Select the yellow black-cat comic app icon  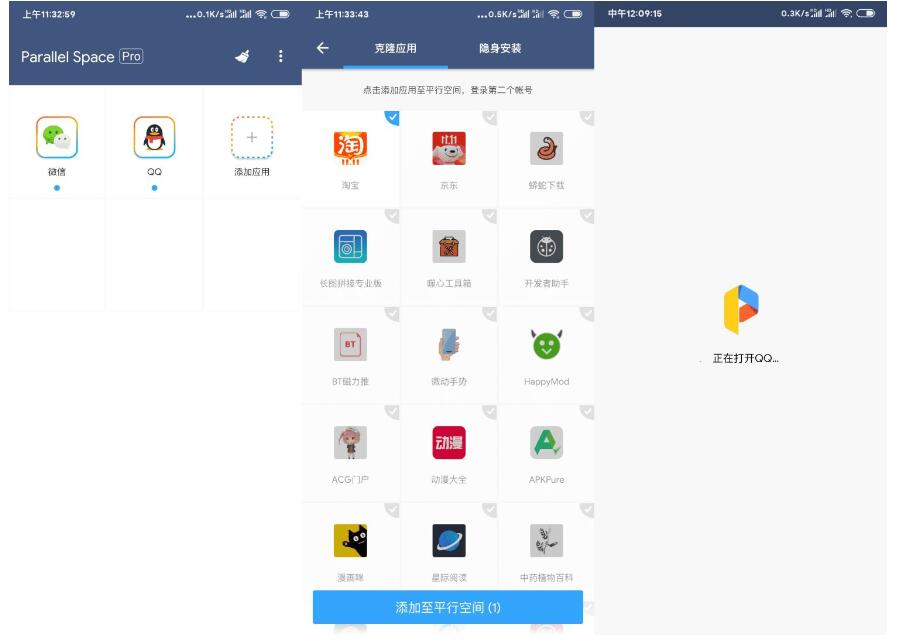[x=351, y=541]
